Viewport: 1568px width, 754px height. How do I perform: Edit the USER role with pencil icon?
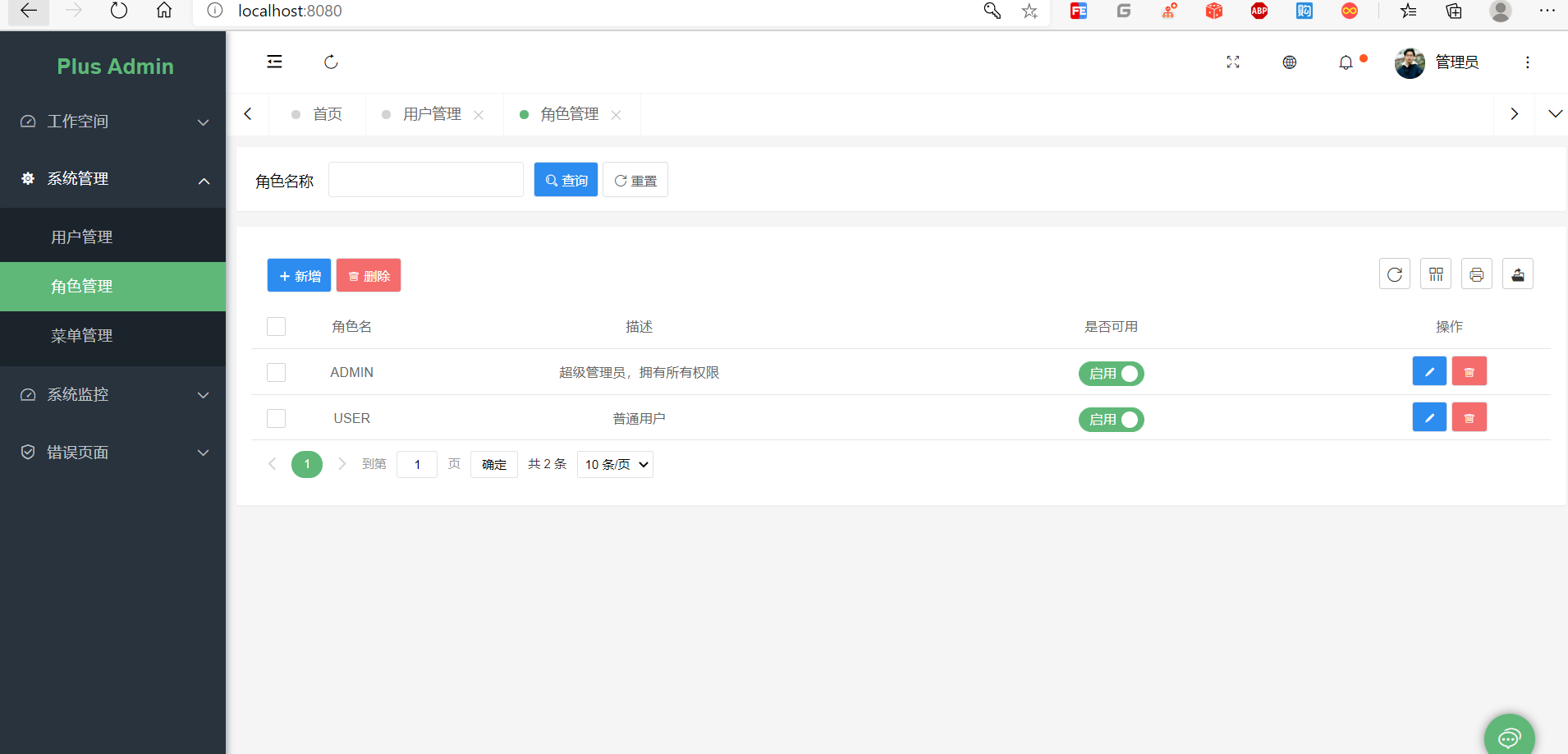(1429, 417)
